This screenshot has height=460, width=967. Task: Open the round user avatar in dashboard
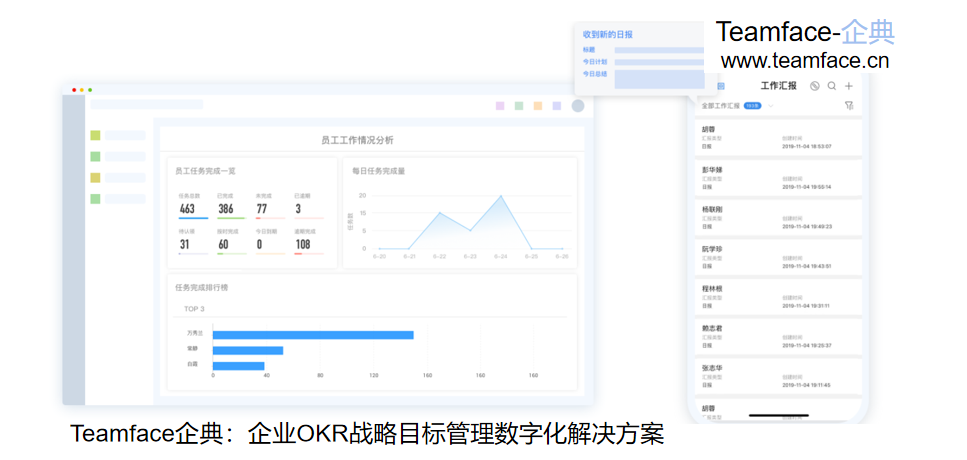click(x=578, y=106)
